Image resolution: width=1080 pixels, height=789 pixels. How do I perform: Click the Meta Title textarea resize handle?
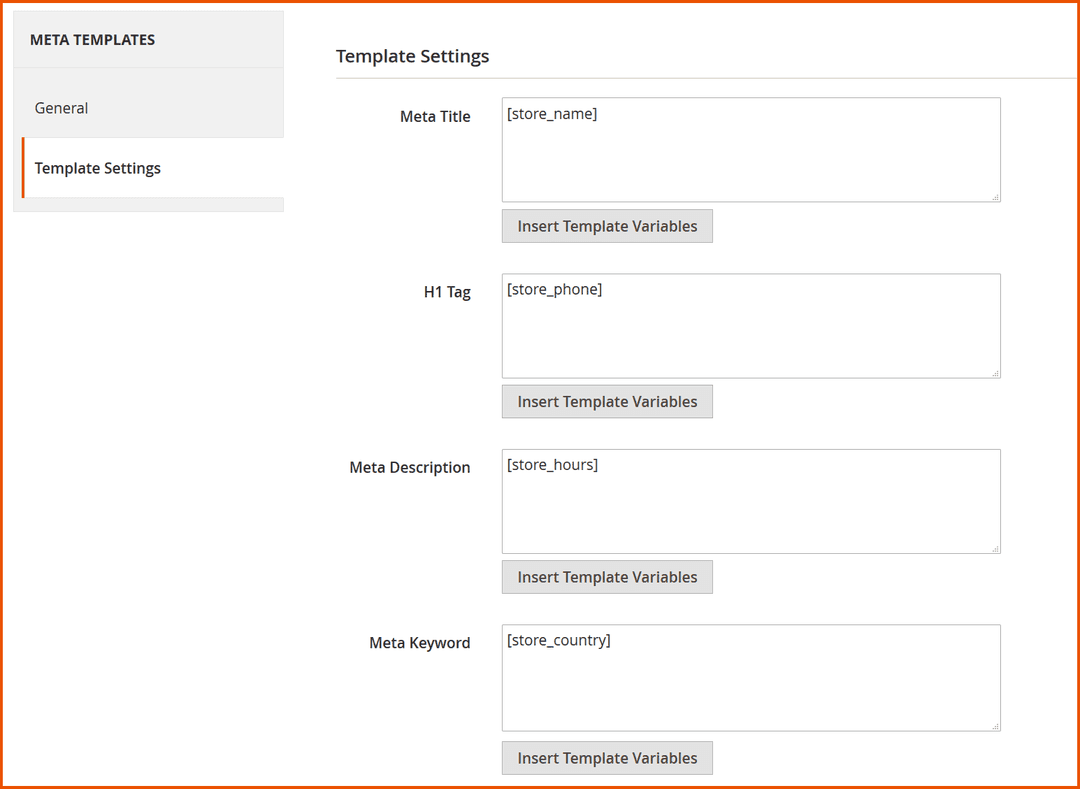tap(995, 197)
